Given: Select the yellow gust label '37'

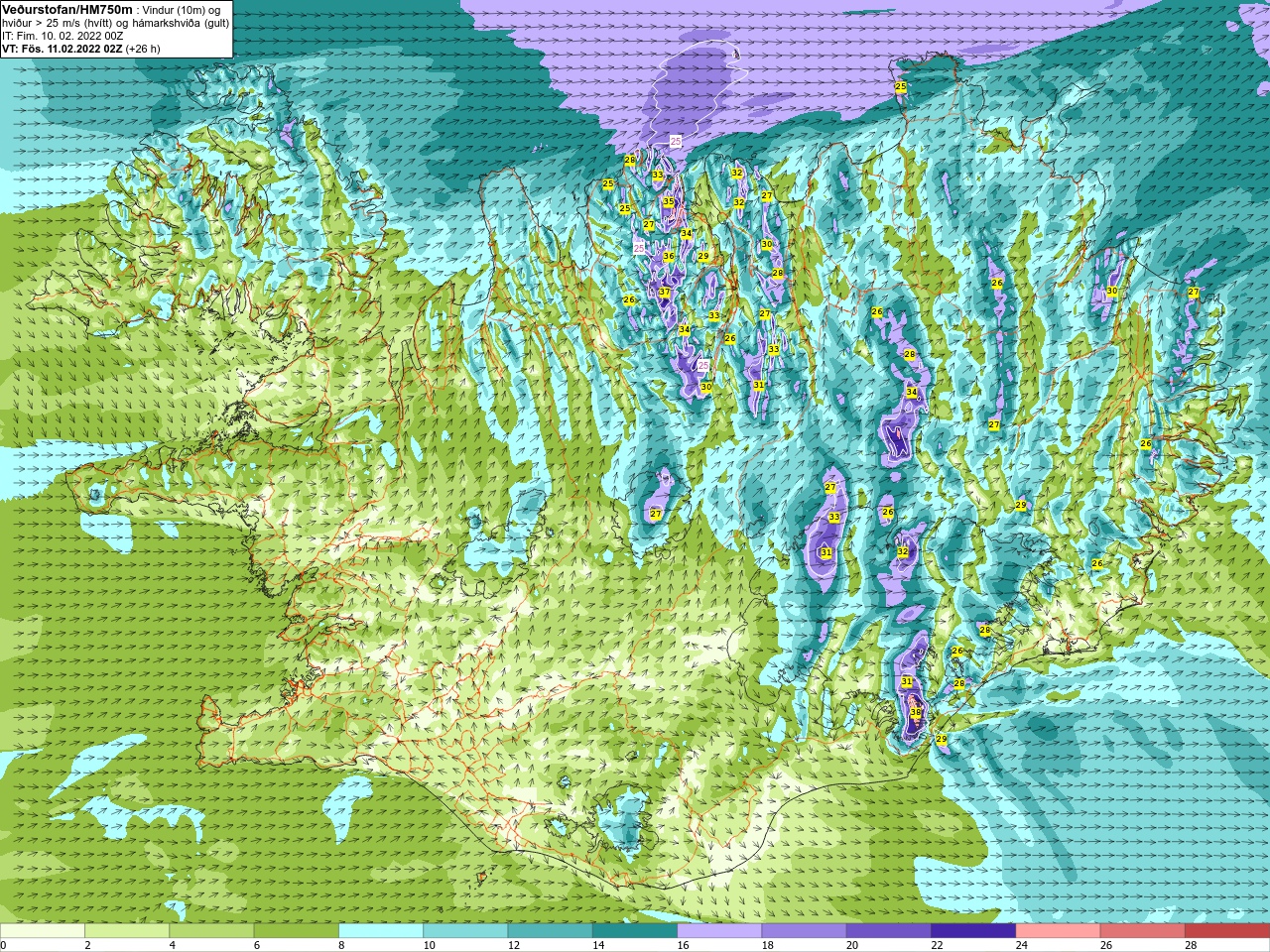Looking at the screenshot, I should [x=664, y=293].
